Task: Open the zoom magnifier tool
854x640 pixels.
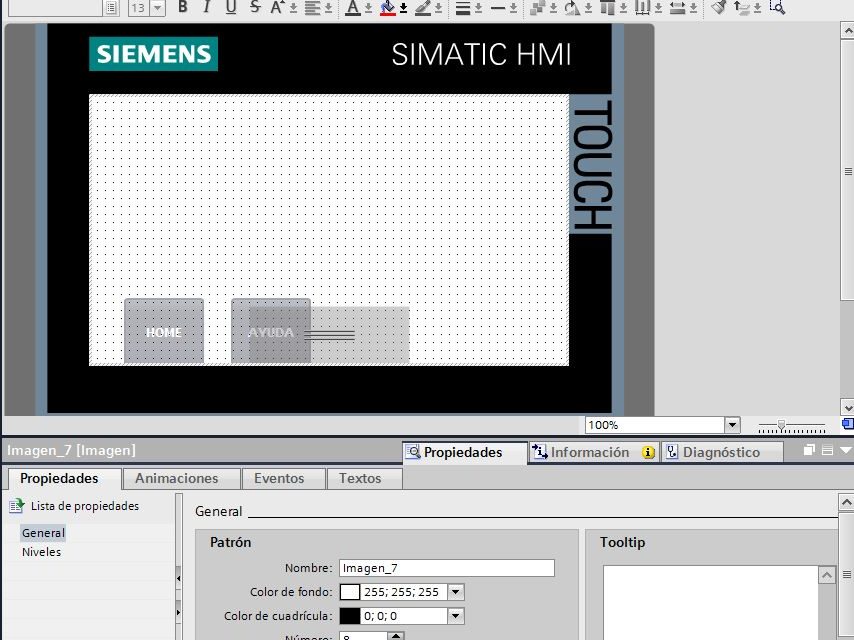Action: (779, 7)
